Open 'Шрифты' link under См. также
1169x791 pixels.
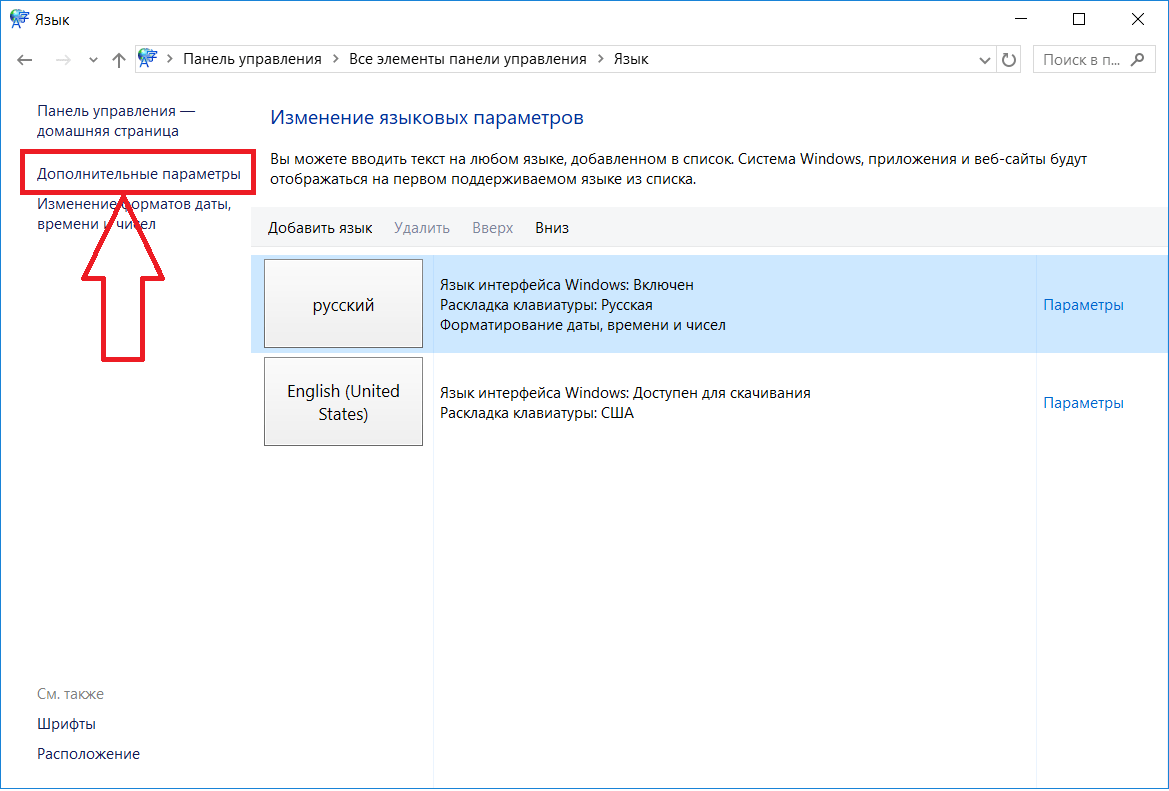pyautogui.click(x=66, y=724)
